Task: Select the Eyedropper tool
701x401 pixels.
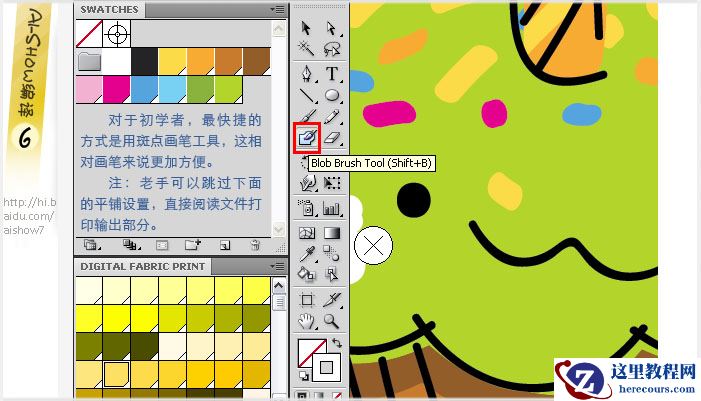Action: (307, 253)
